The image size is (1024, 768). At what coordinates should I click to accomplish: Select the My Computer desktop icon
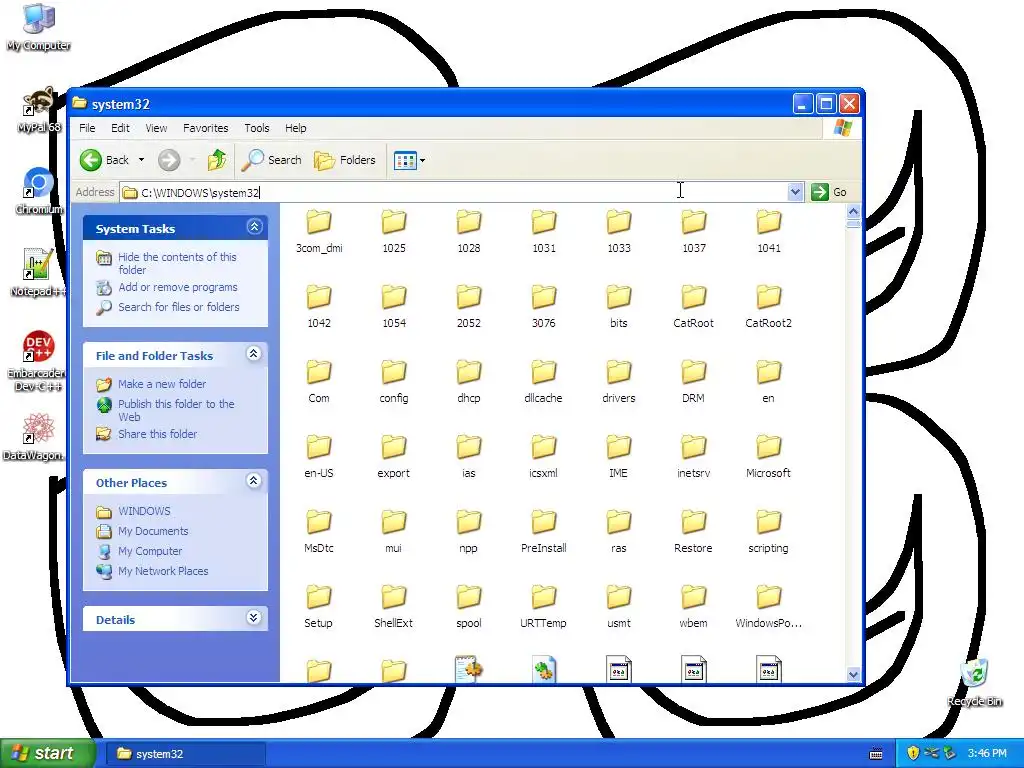coord(39,27)
